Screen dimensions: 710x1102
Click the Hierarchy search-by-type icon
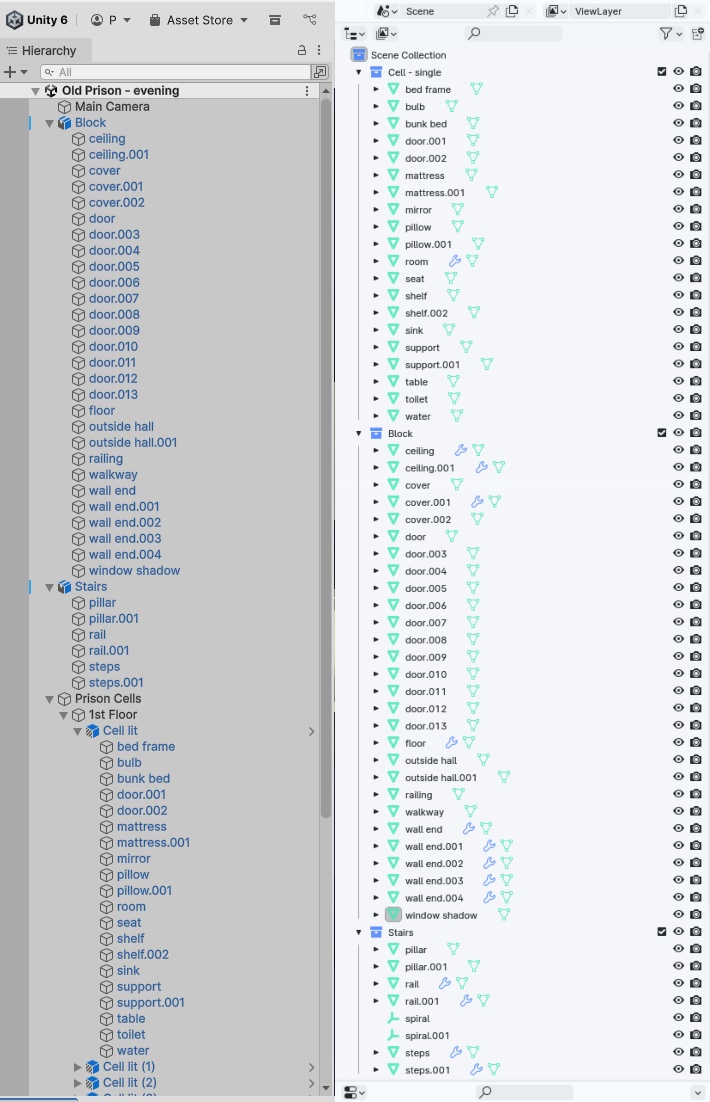coord(320,72)
